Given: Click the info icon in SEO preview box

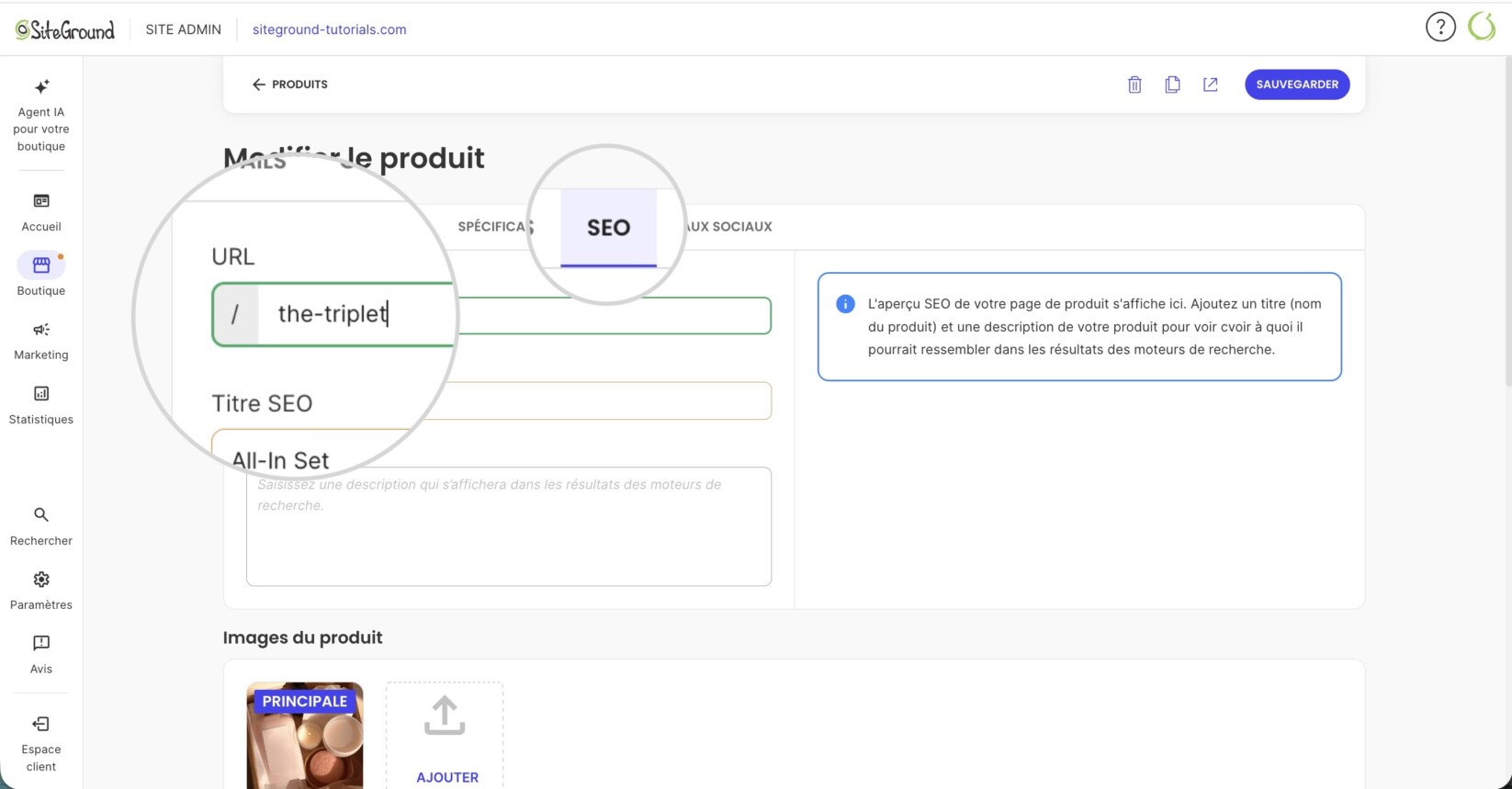Looking at the screenshot, I should point(845,304).
